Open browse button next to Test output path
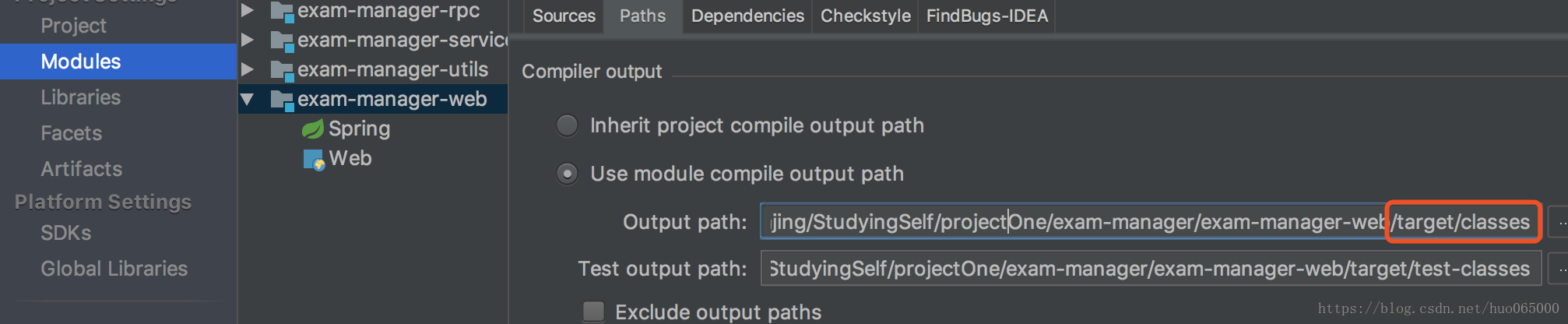The height and width of the screenshot is (324, 1568). (x=1558, y=269)
